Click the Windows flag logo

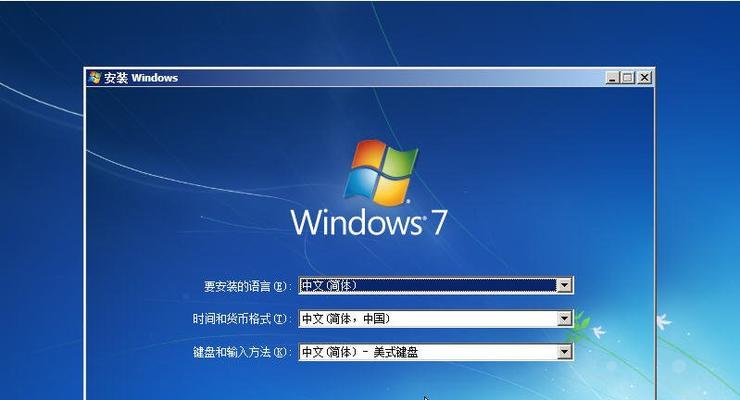point(381,172)
